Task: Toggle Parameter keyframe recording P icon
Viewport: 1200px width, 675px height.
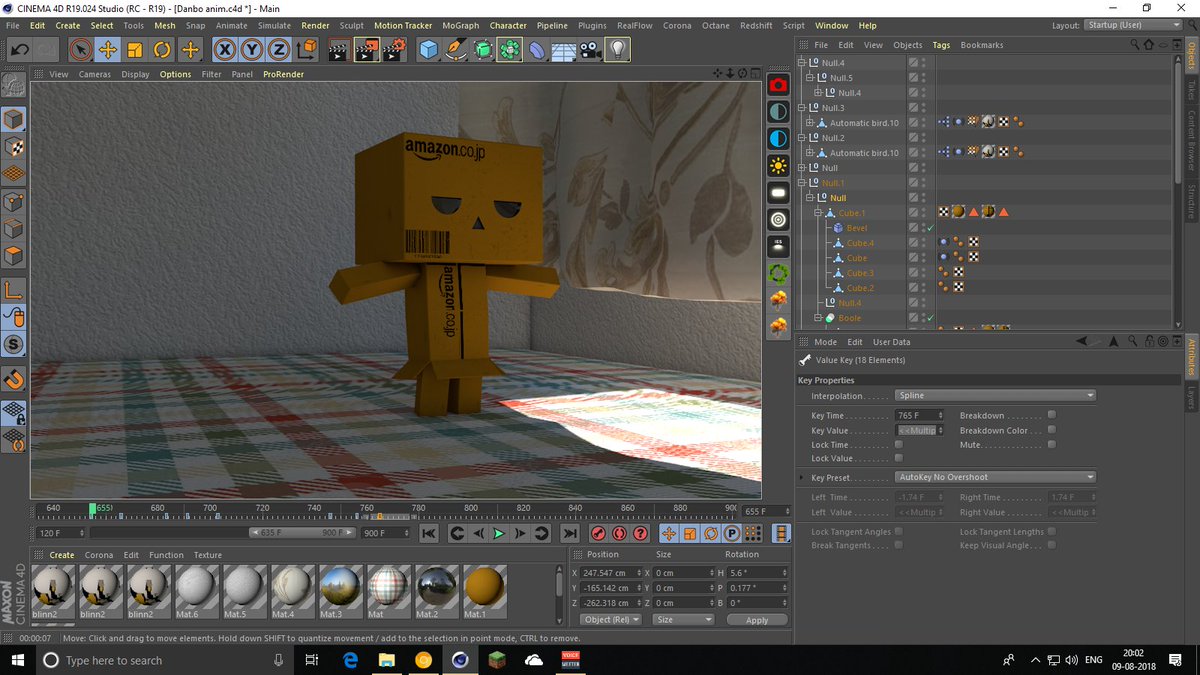Action: point(732,534)
